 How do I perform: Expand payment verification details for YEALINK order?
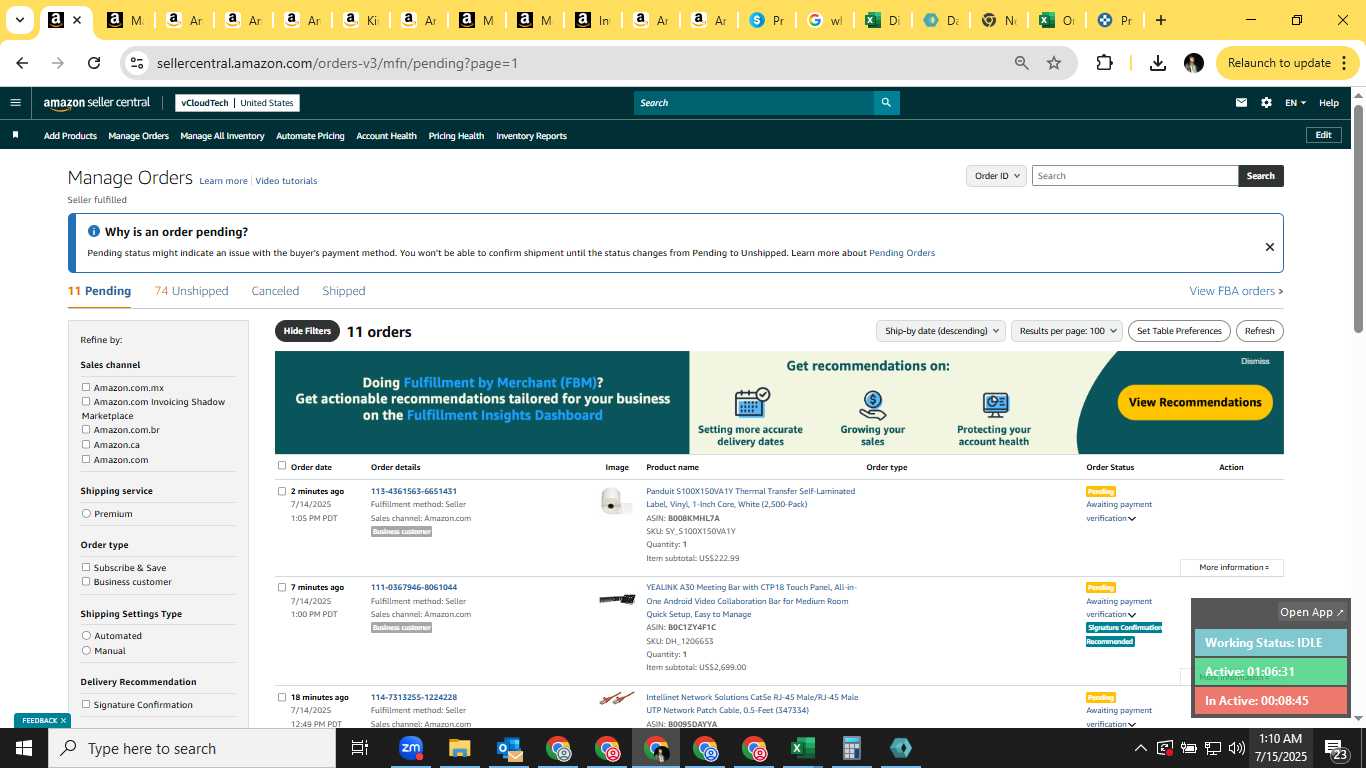(1132, 615)
